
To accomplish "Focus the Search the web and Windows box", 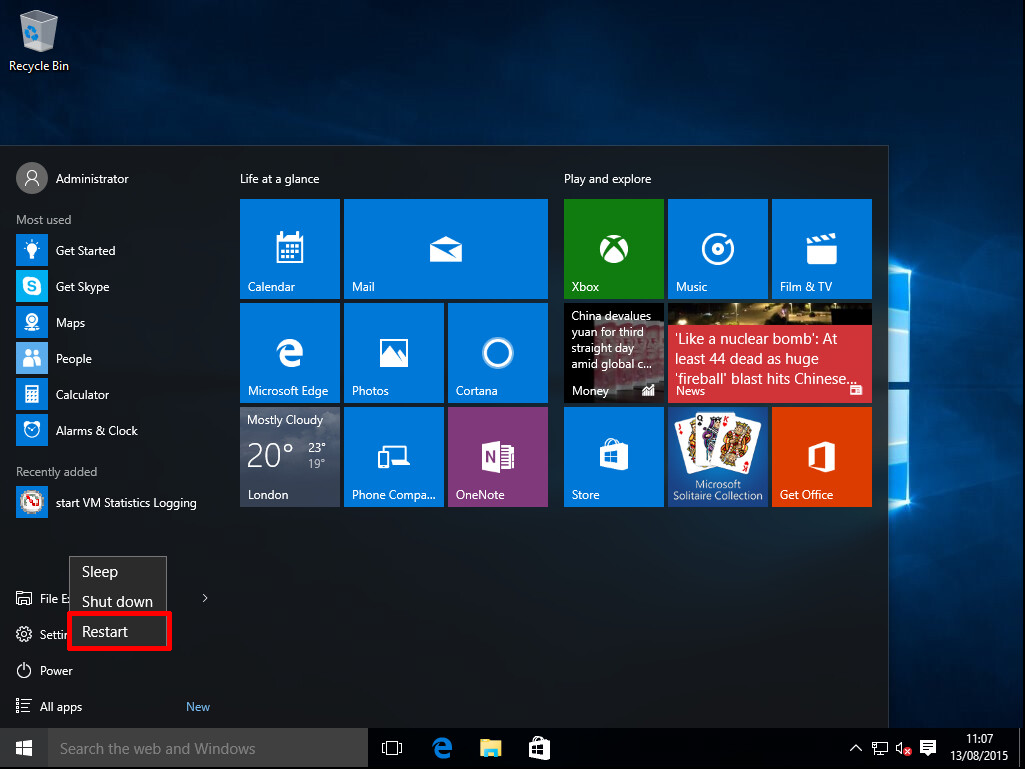I will (208, 748).
